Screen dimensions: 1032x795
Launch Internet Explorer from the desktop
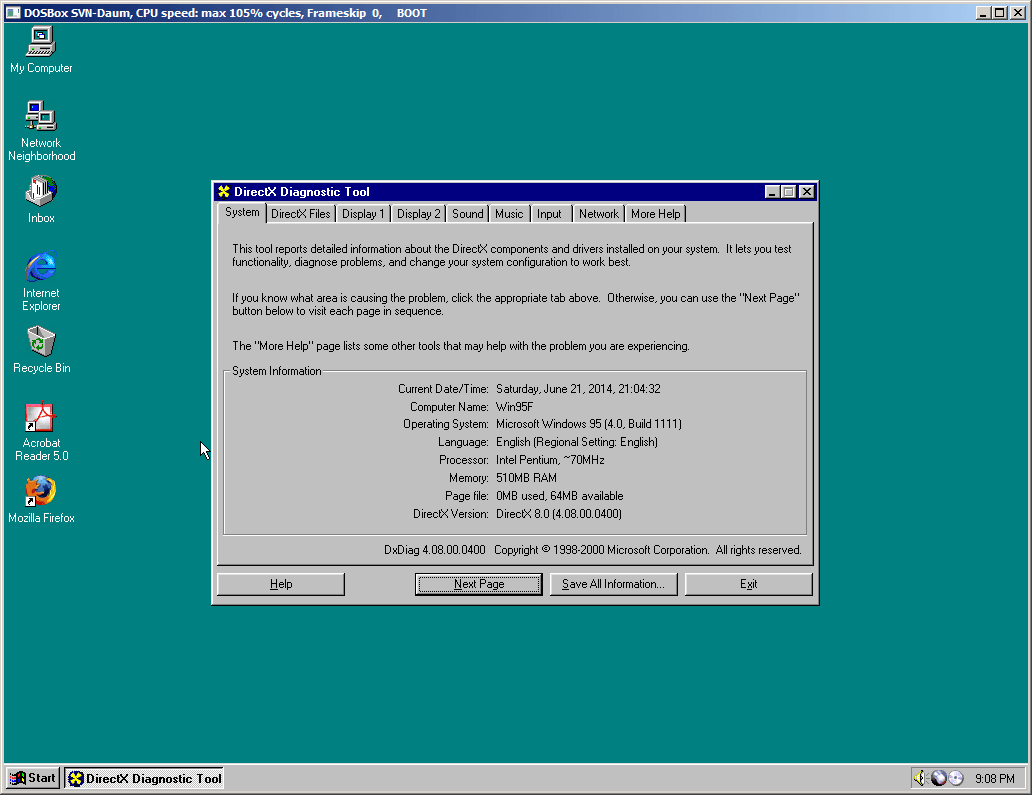click(x=41, y=281)
